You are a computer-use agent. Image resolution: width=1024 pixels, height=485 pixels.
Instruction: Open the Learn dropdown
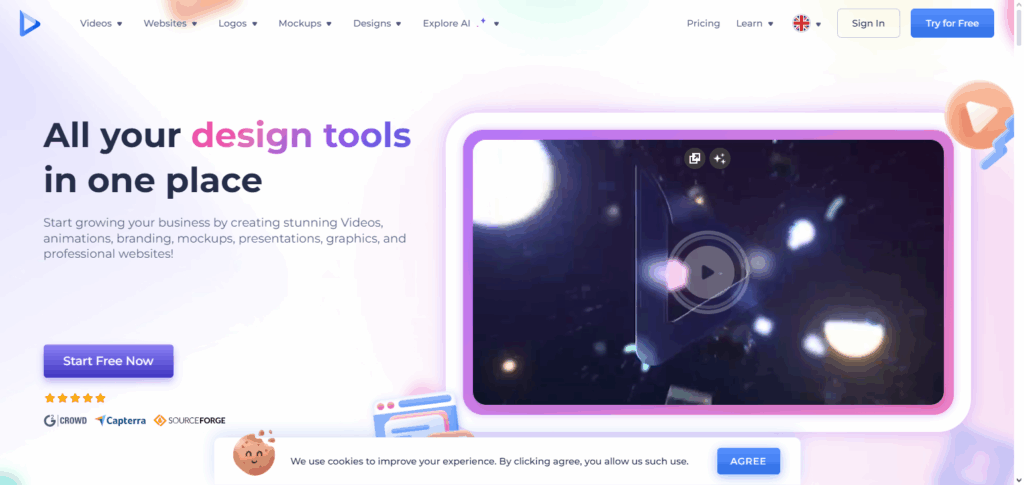[x=755, y=23]
